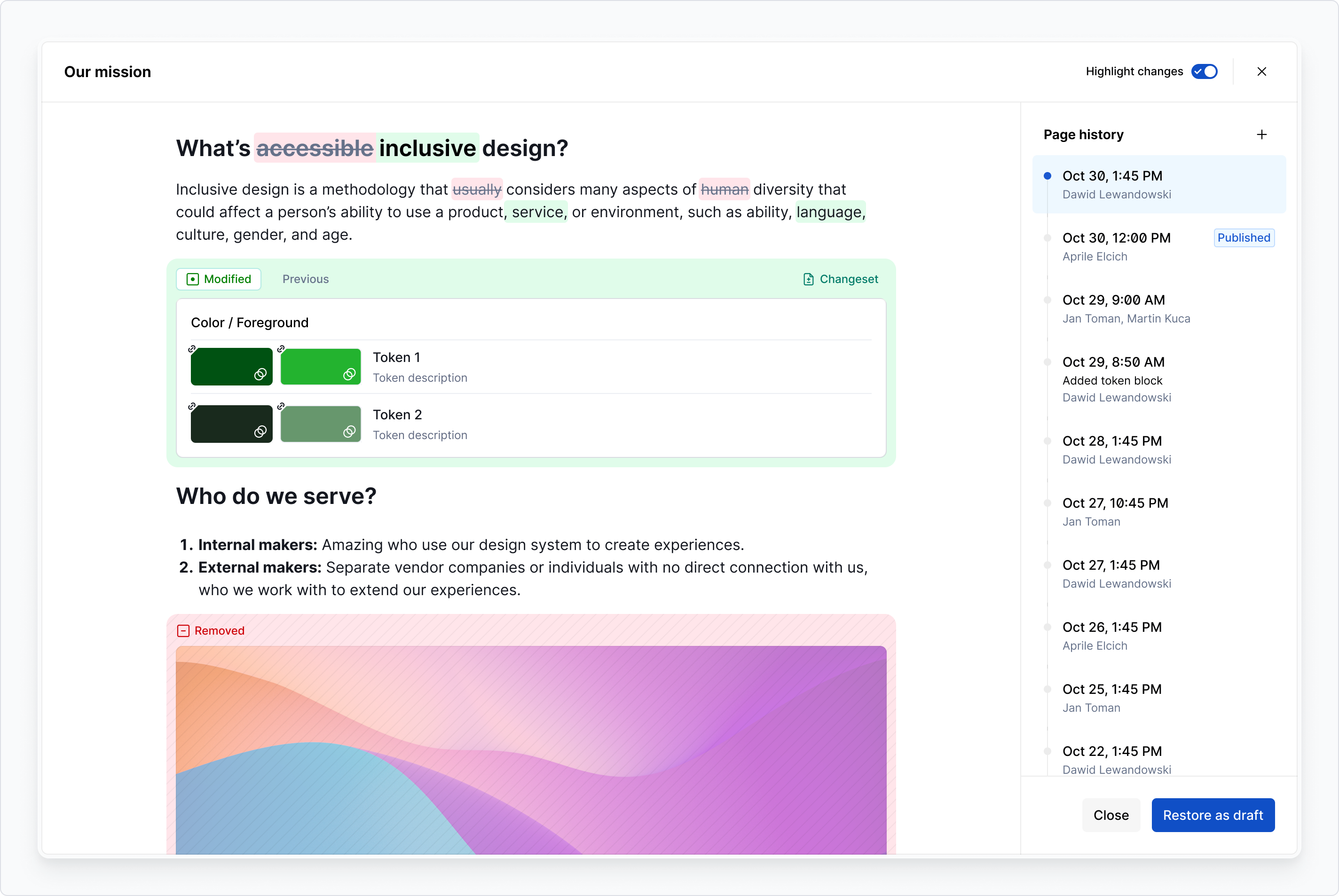Click the link icon on Token 1 dark green swatch
The width and height of the screenshot is (1339, 896).
192,348
